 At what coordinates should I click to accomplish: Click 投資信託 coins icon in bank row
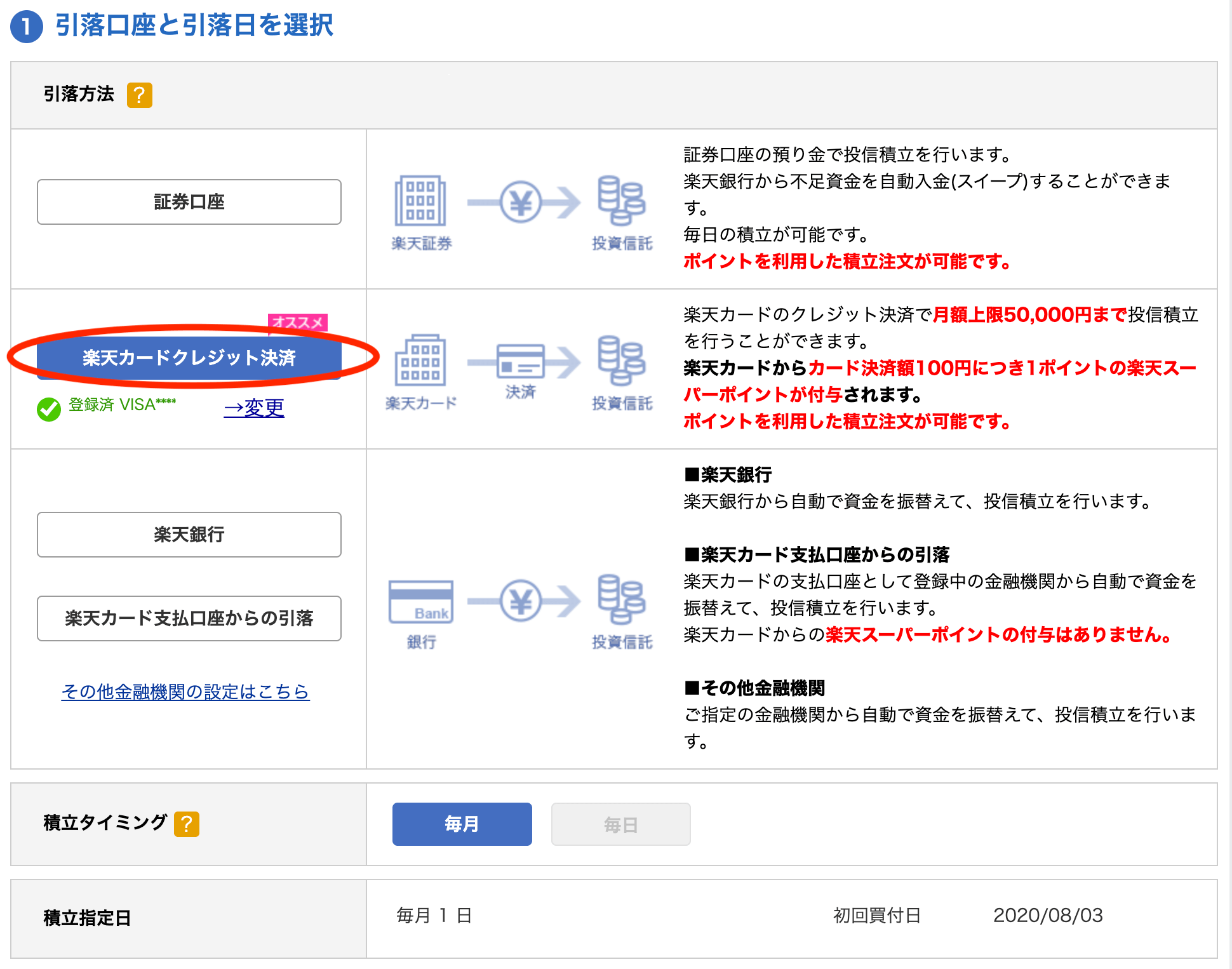tap(622, 599)
